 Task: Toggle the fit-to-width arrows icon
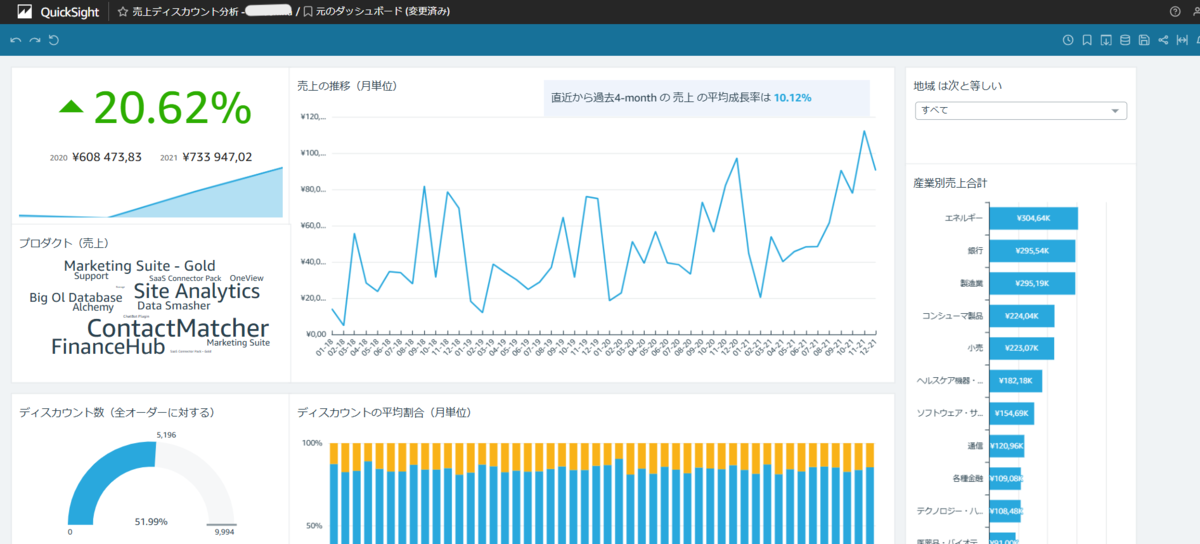click(x=1182, y=40)
